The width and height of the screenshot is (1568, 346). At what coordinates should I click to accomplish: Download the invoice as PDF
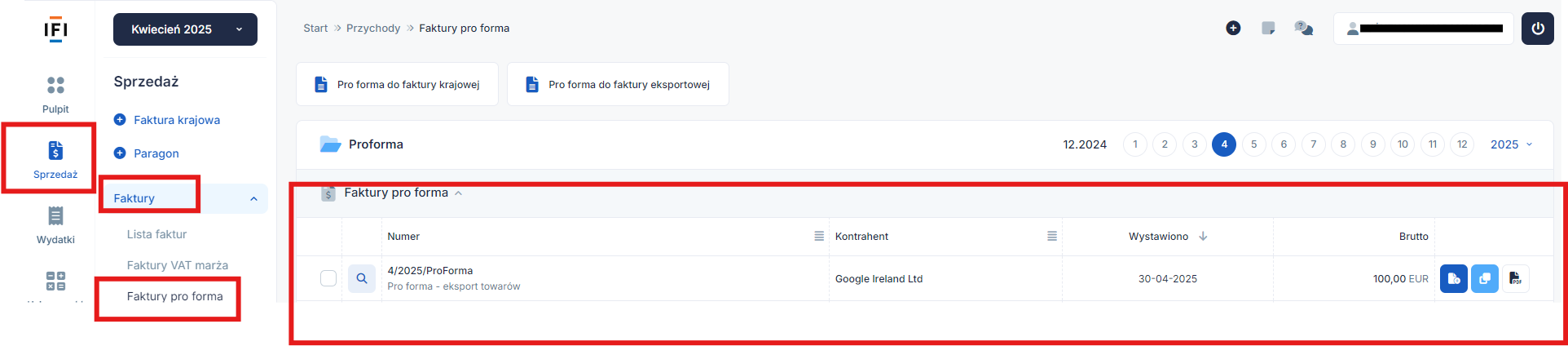(x=1515, y=278)
